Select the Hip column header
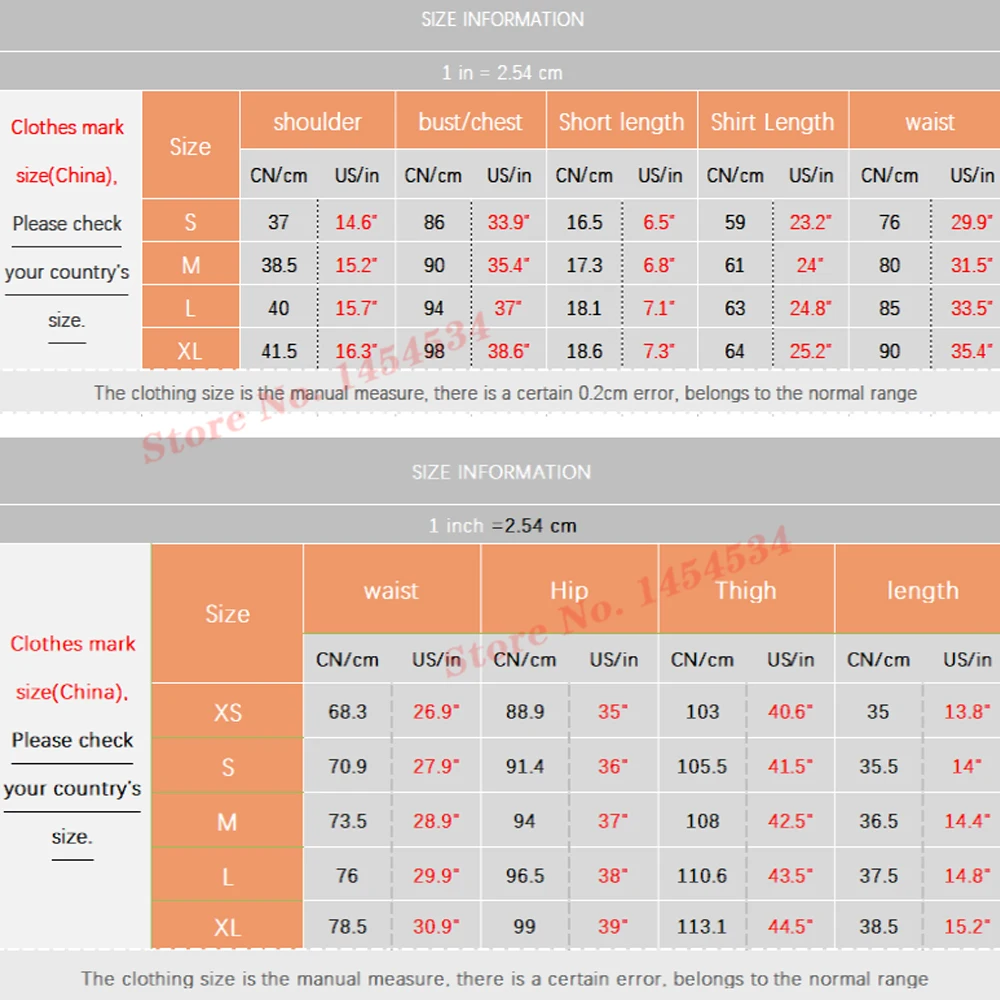This screenshot has height=1000, width=1000. [569, 590]
